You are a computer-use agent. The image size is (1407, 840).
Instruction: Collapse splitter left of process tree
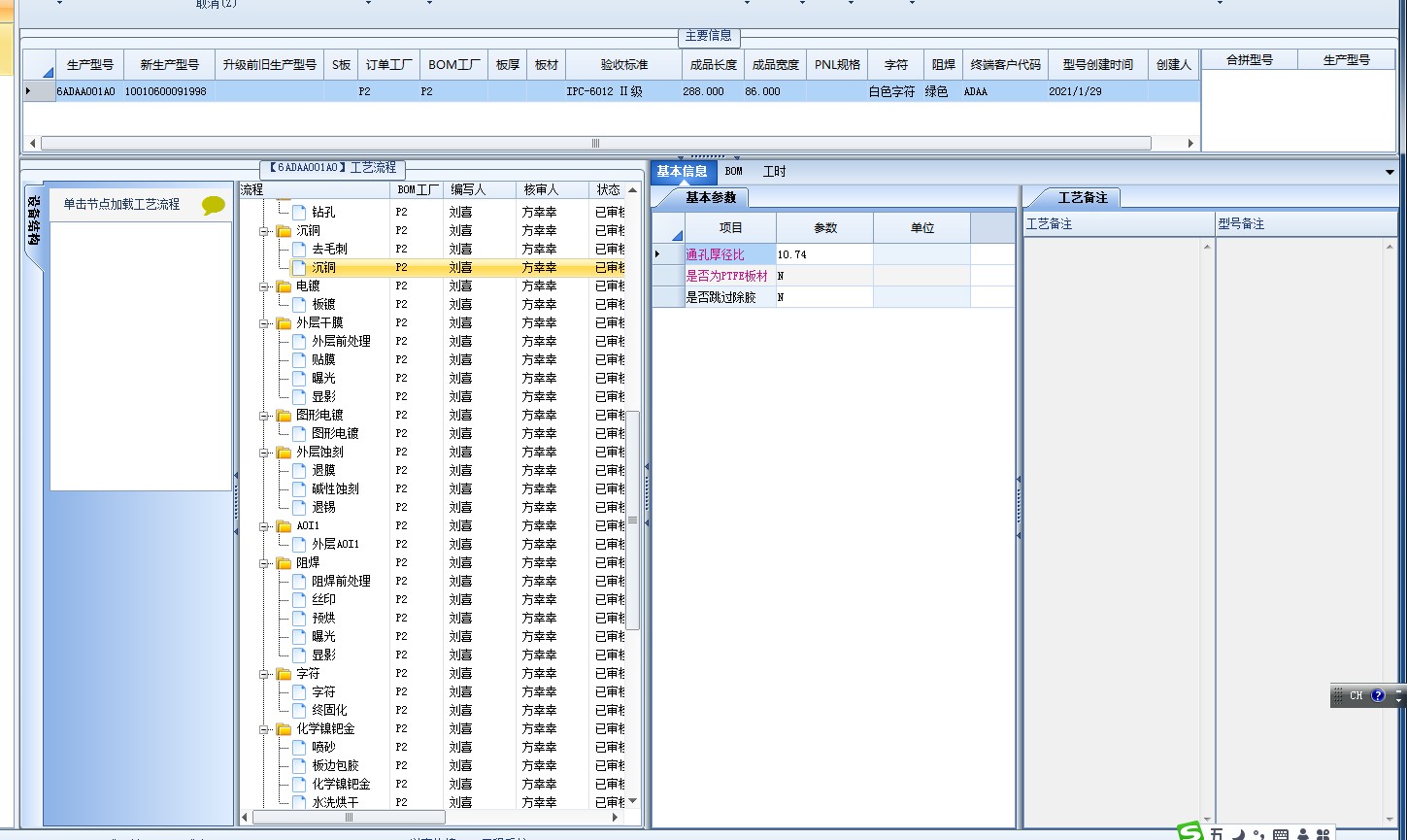point(236,503)
